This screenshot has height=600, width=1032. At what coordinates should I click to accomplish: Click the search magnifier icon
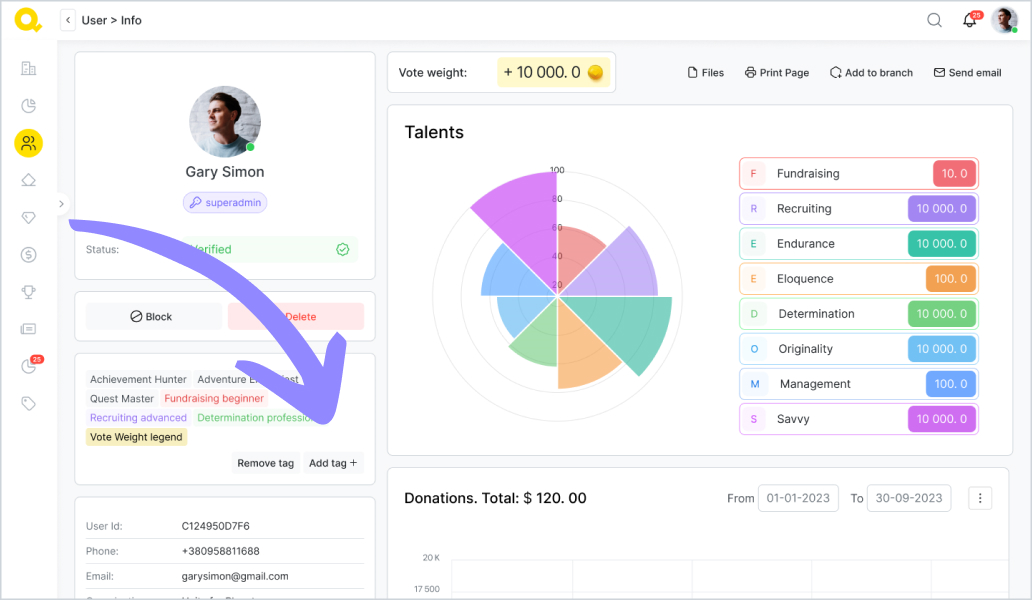(x=934, y=20)
